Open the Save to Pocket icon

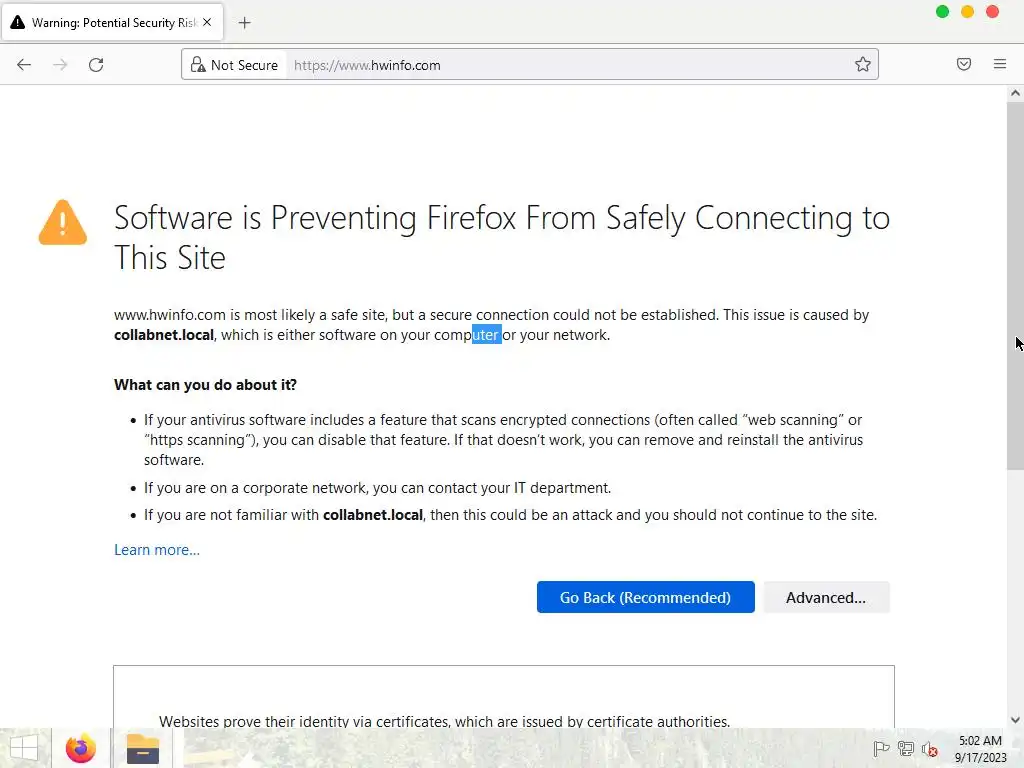click(x=964, y=65)
